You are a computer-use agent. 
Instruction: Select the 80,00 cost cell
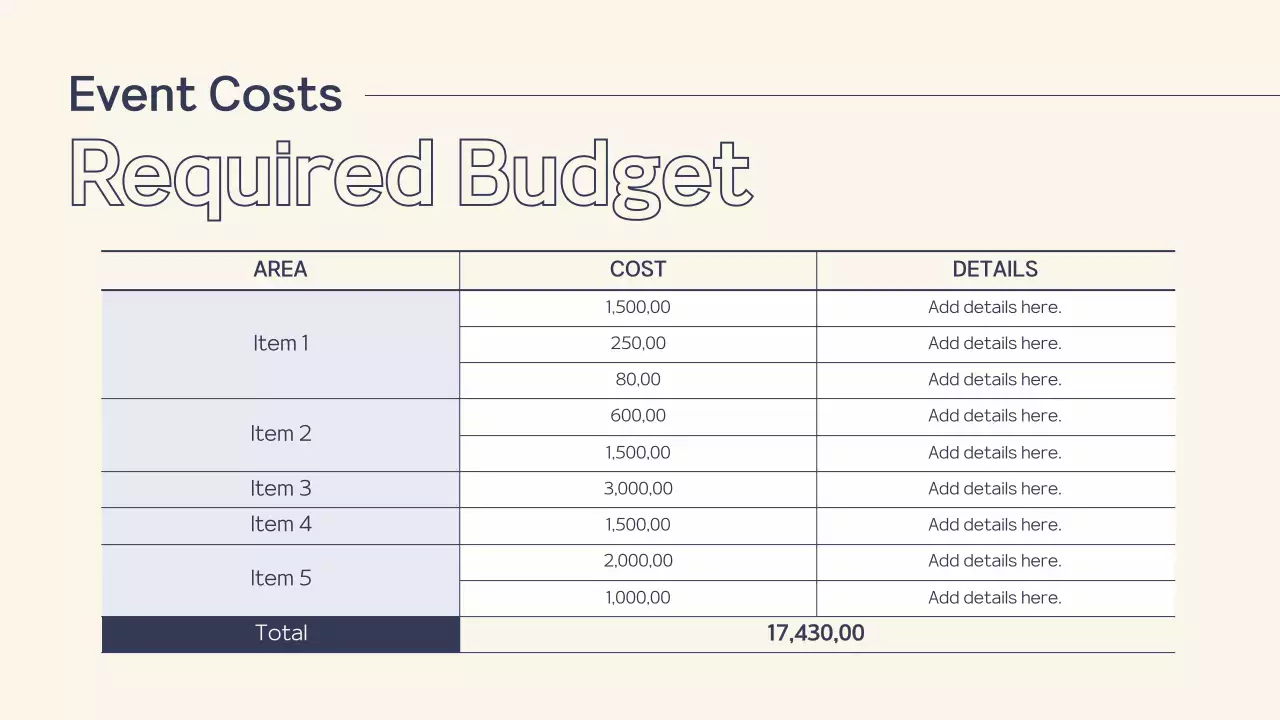[638, 379]
